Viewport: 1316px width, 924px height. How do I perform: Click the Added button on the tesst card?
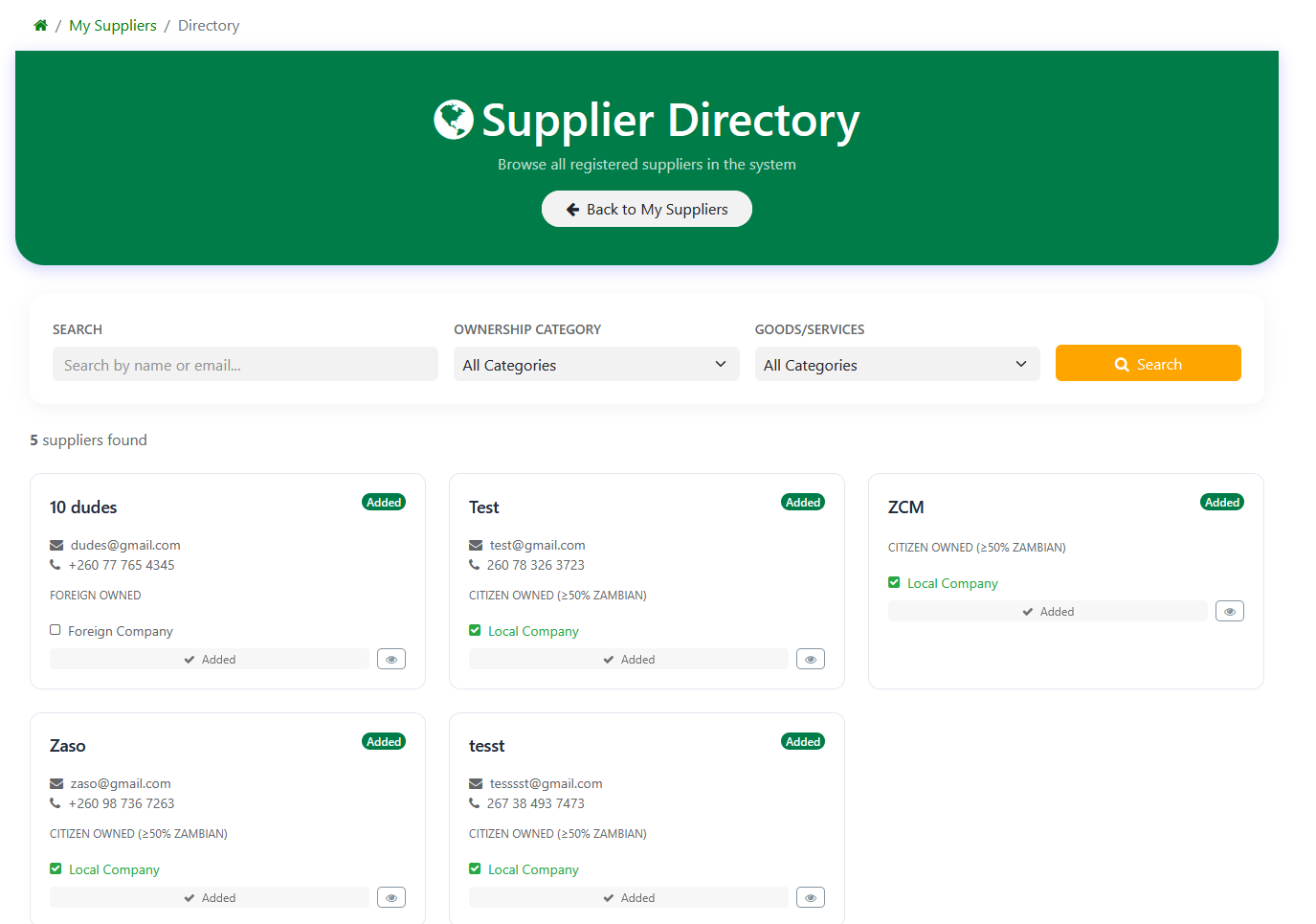tap(628, 897)
